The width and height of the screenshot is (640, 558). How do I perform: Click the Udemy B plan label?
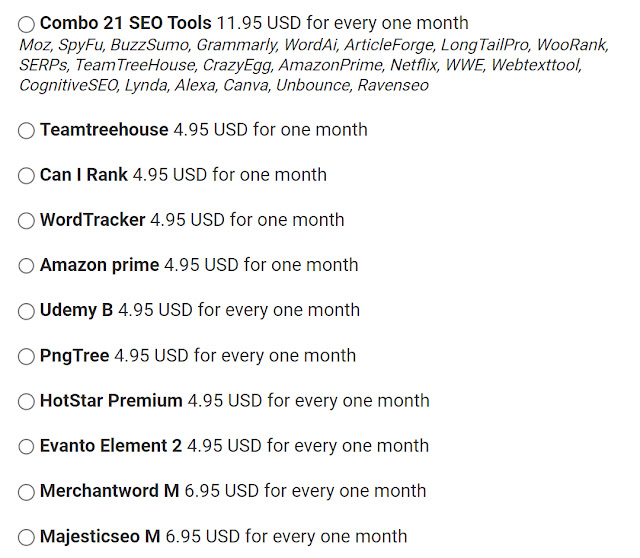click(77, 310)
